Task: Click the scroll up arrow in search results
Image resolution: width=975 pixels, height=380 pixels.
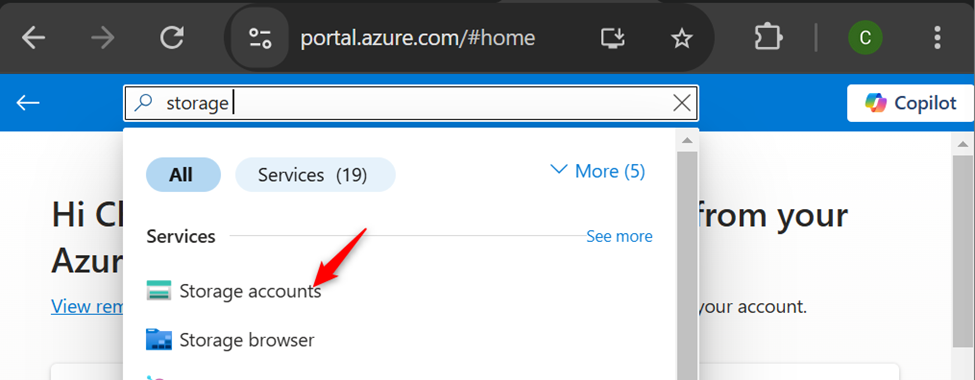Action: click(x=687, y=141)
